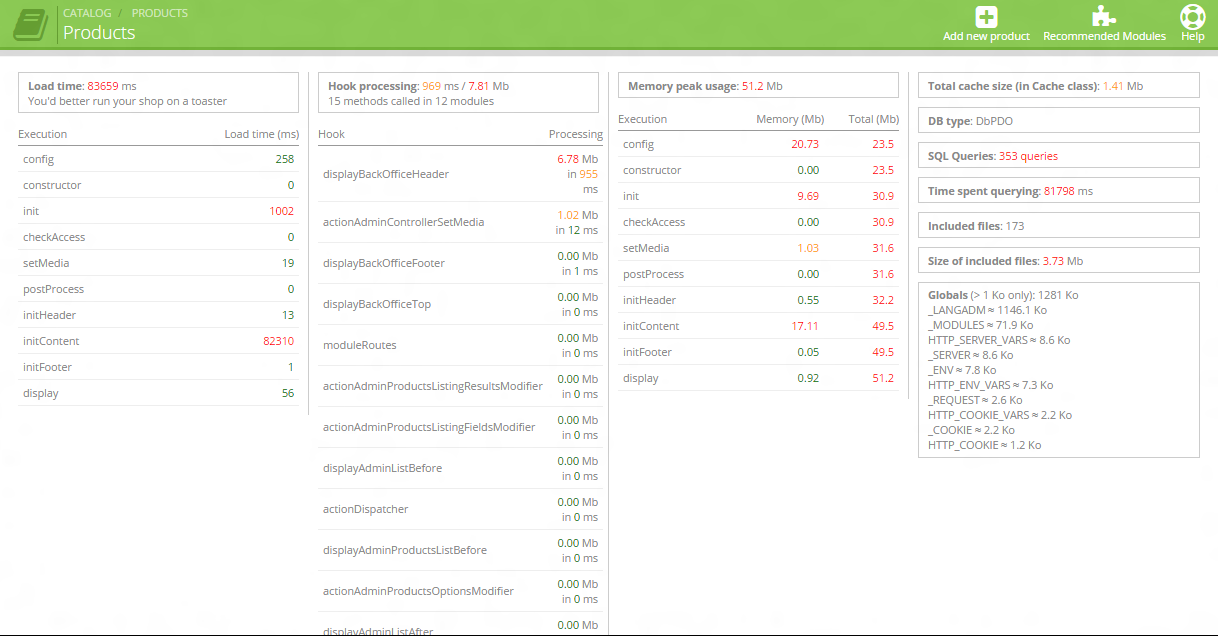
Task: Select displayAdminListBefore hook
Action: tap(382, 468)
